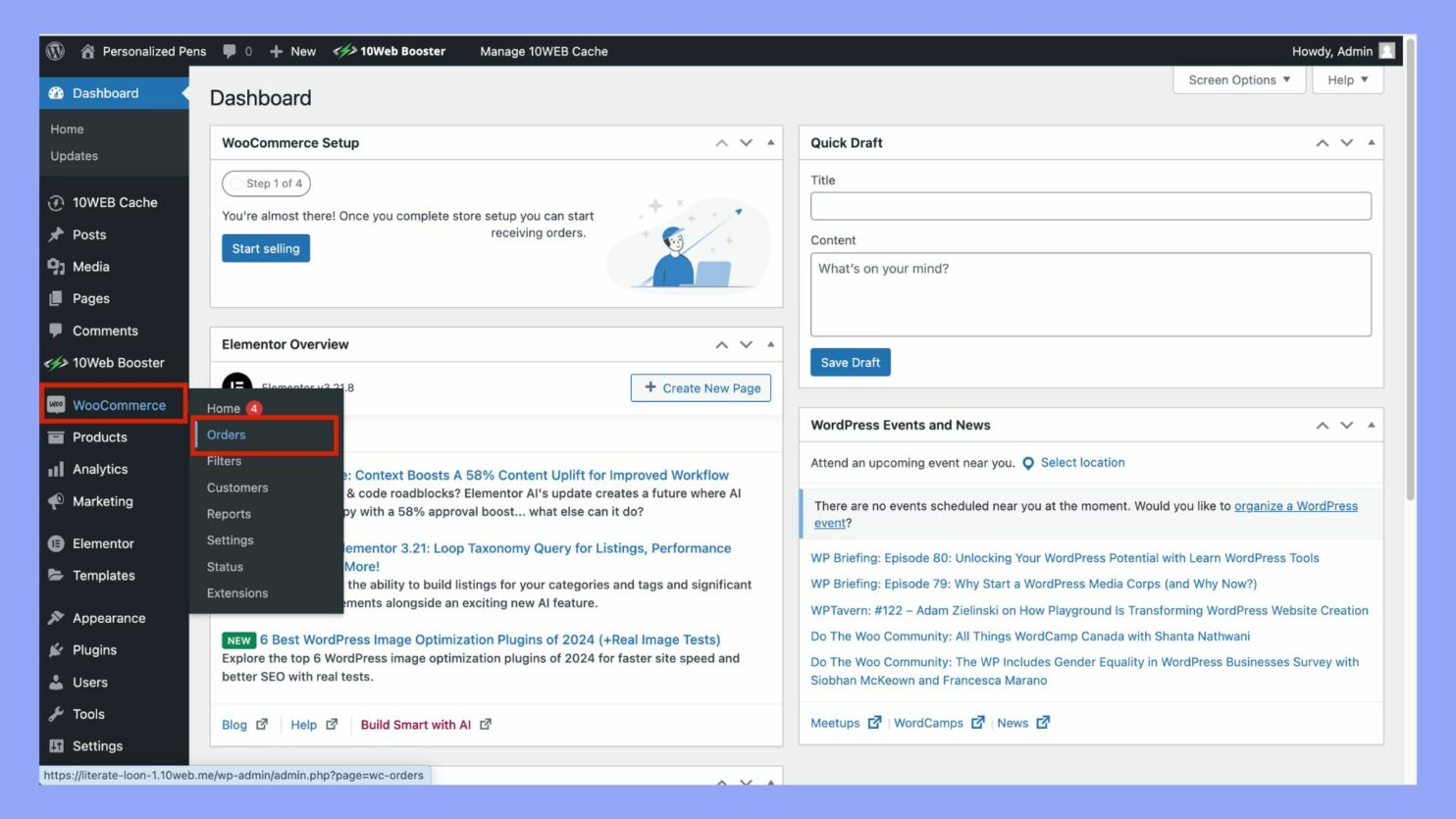Open Appearance in the sidebar
The width and height of the screenshot is (1456, 819).
coord(108,618)
